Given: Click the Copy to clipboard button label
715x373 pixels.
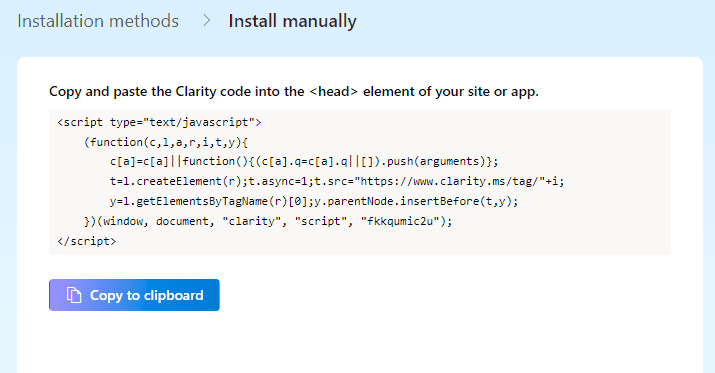Looking at the screenshot, I should (x=146, y=295).
